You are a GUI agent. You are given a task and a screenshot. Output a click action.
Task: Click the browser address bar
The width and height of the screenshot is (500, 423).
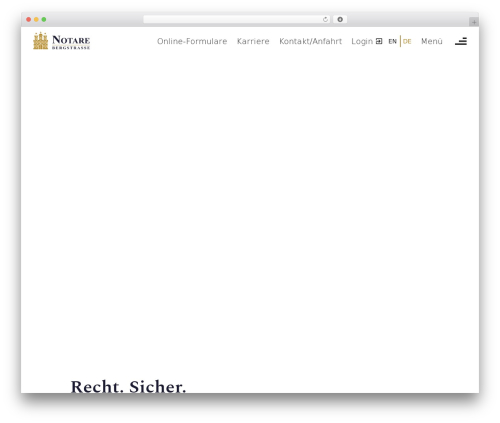pos(236,20)
